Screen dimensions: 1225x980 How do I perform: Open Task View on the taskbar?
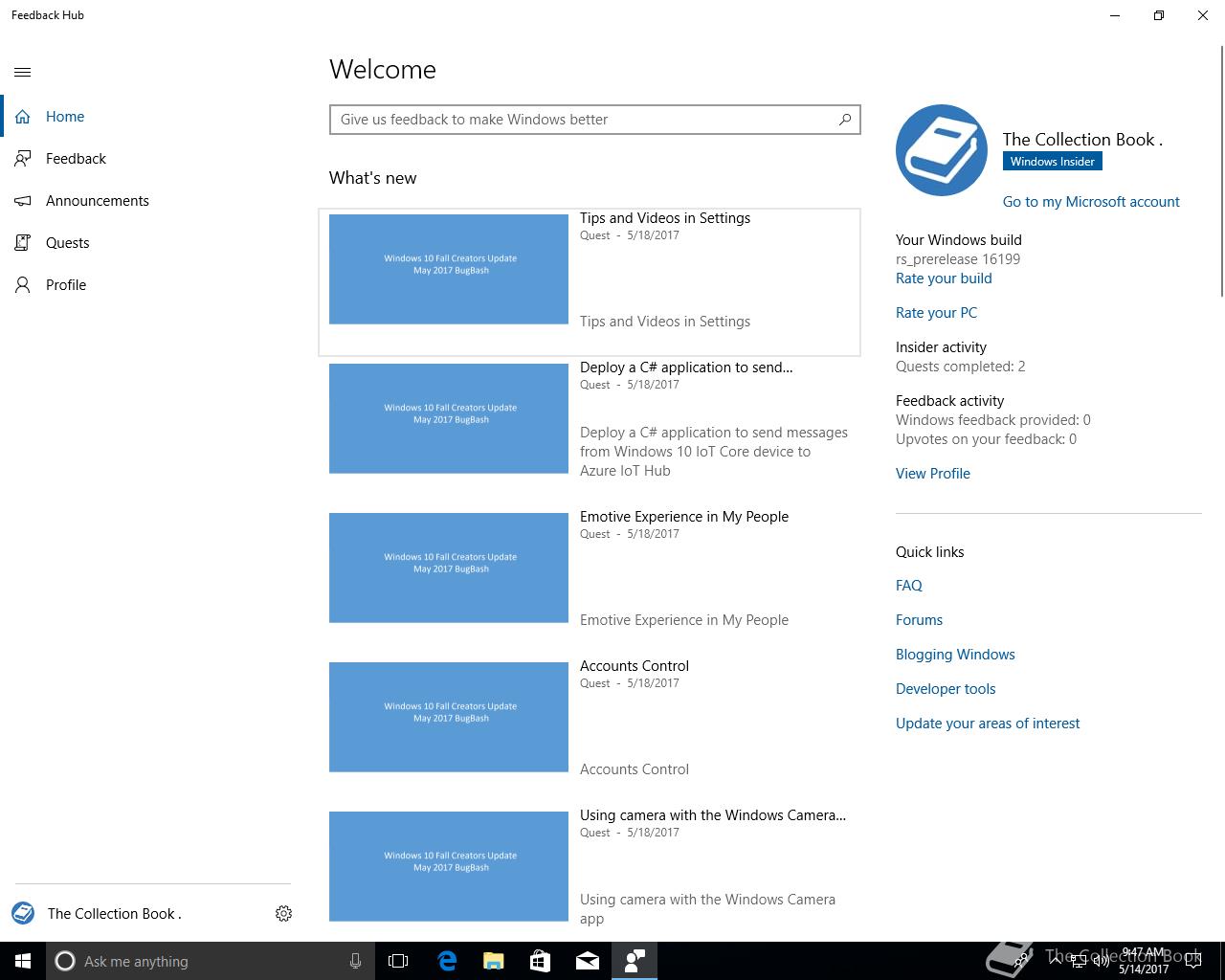coord(398,961)
